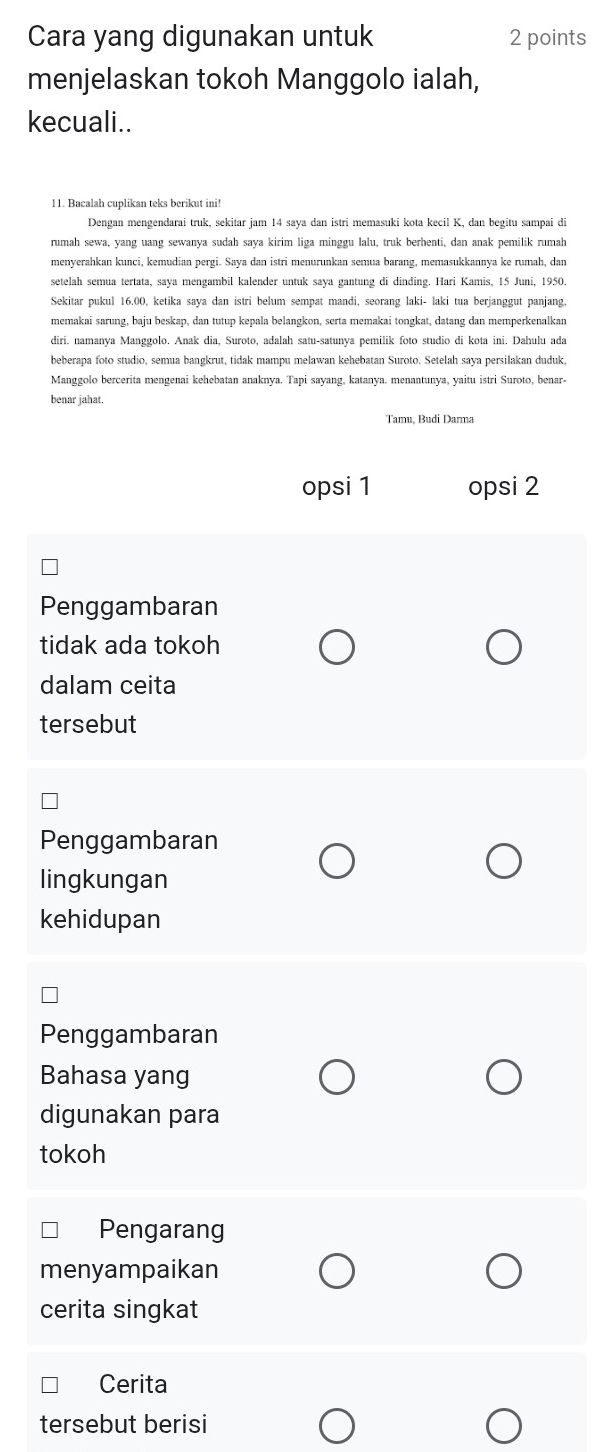Image resolution: width=615 pixels, height=1452 pixels.
Task: Select opsi 1 for "Penggambaran tidak ada tokoh"
Action: (x=337, y=647)
